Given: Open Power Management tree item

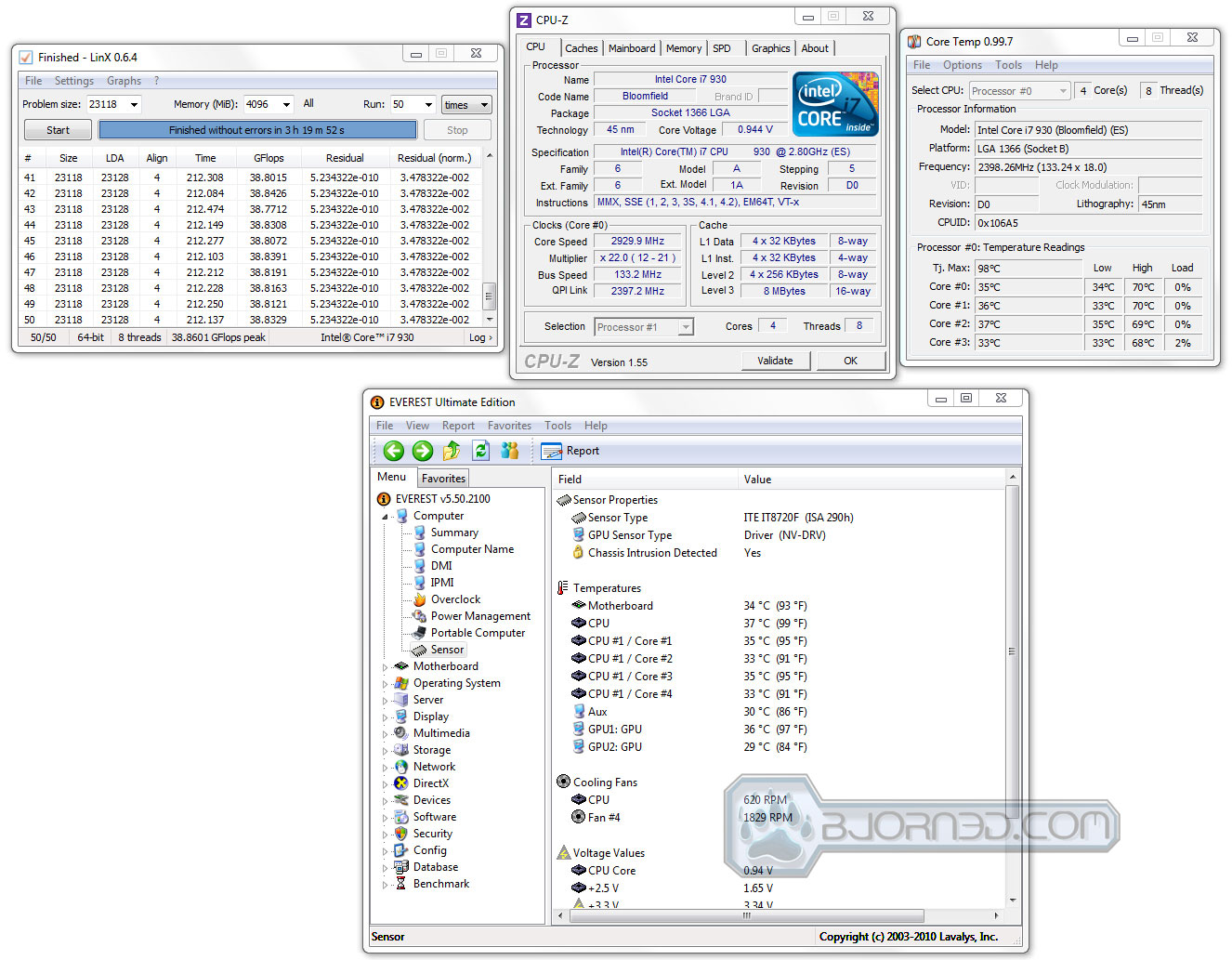Looking at the screenshot, I should 480,616.
